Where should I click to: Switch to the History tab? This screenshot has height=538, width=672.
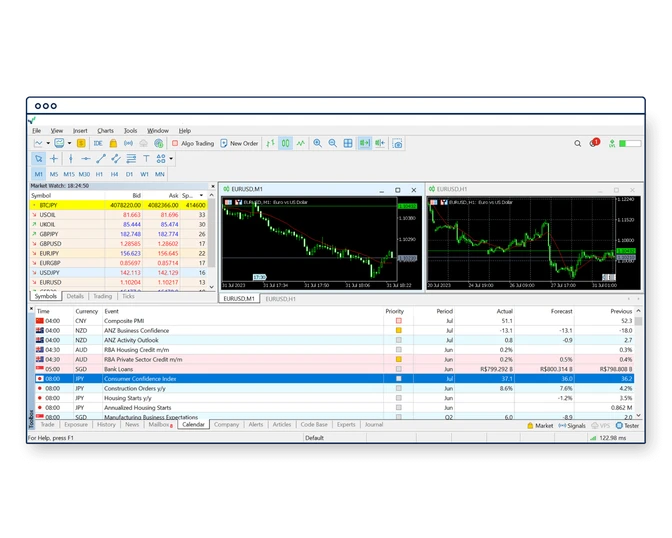tap(106, 425)
